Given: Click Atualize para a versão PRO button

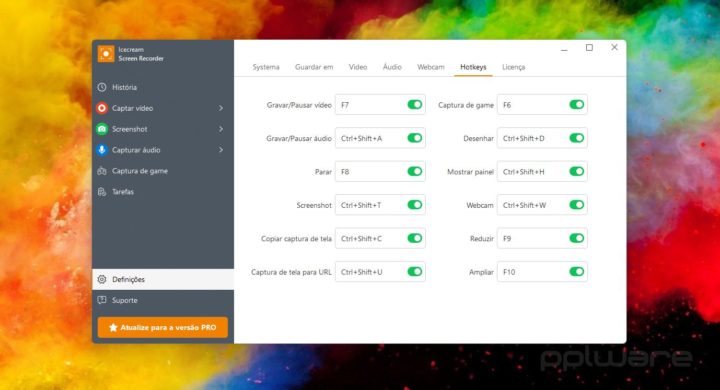Looking at the screenshot, I should point(163,328).
